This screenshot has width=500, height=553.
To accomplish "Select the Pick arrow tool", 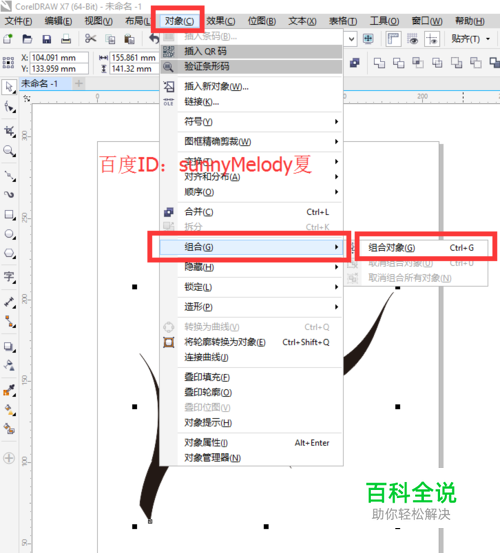I will (x=9, y=87).
